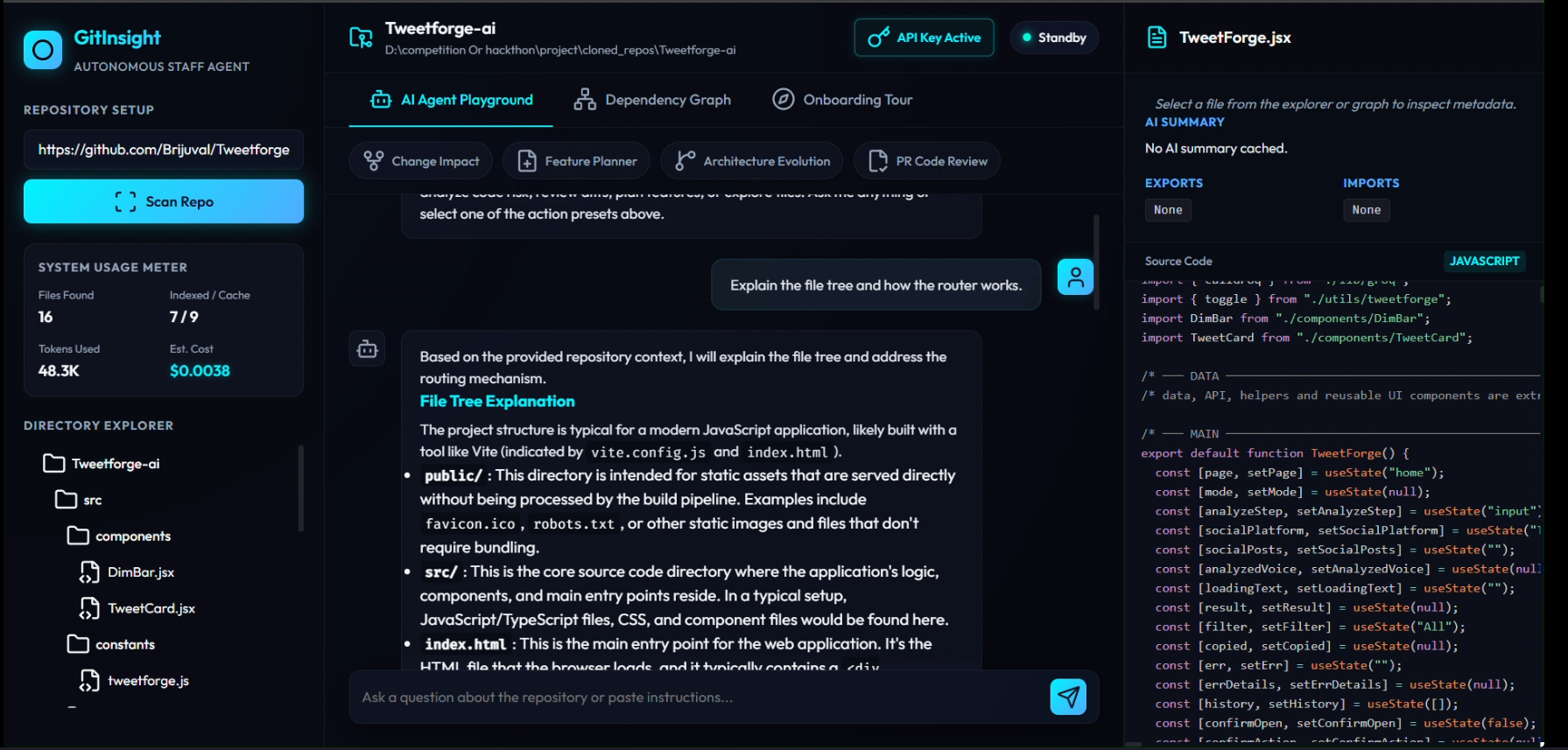Run the Feature Planner preset
The image size is (1568, 750).
coord(576,161)
